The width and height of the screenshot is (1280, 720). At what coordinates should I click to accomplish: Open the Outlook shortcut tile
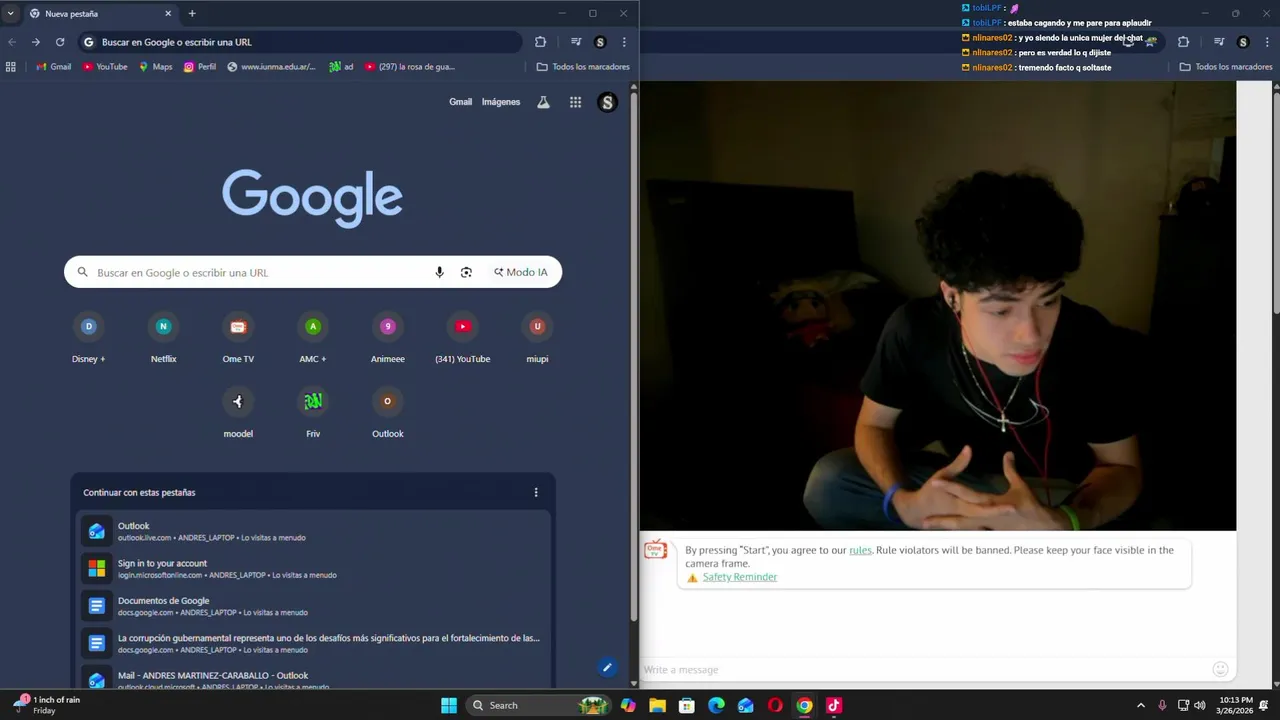pyautogui.click(x=388, y=413)
